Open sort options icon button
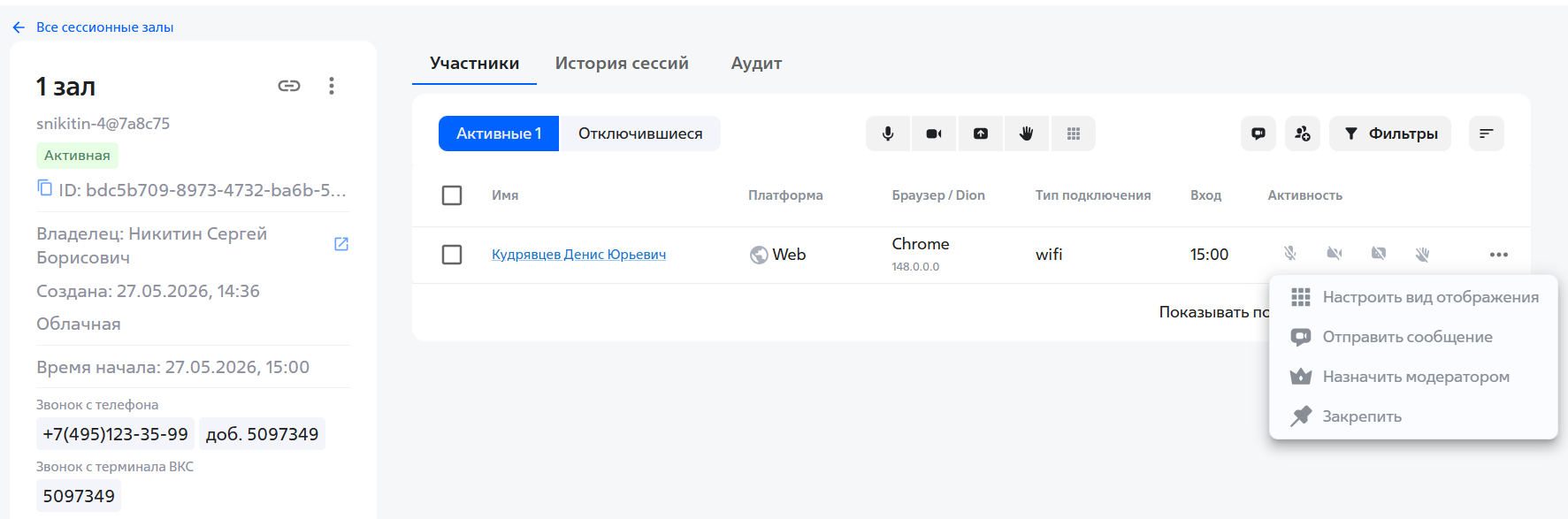The width and height of the screenshot is (1568, 519). tap(1487, 134)
